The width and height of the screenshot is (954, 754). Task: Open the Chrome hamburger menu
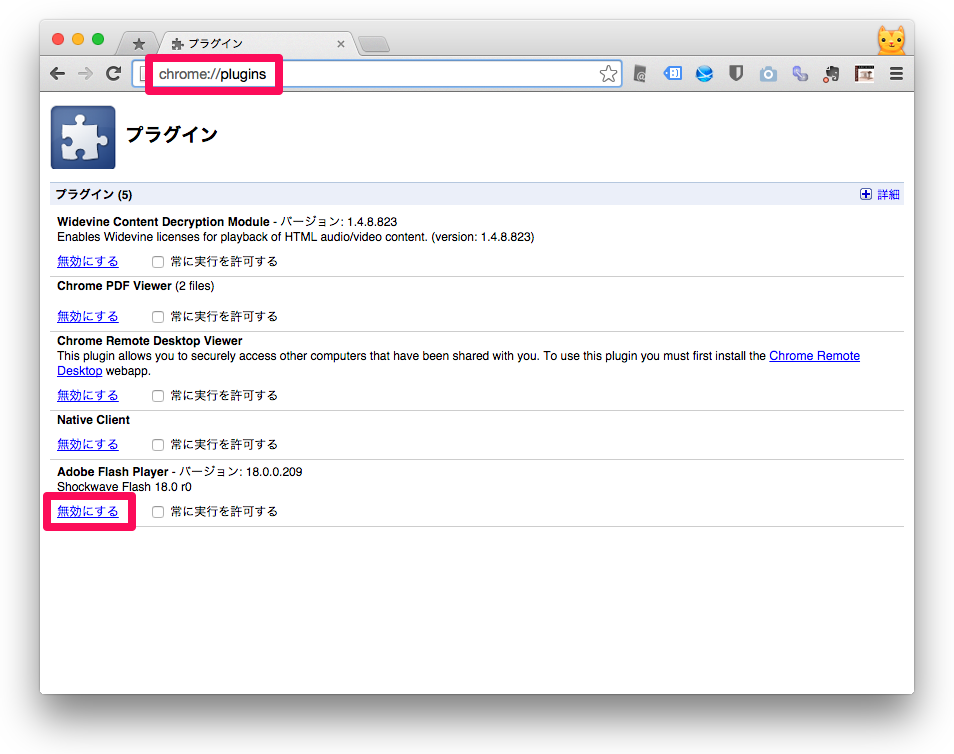pyautogui.click(x=896, y=74)
